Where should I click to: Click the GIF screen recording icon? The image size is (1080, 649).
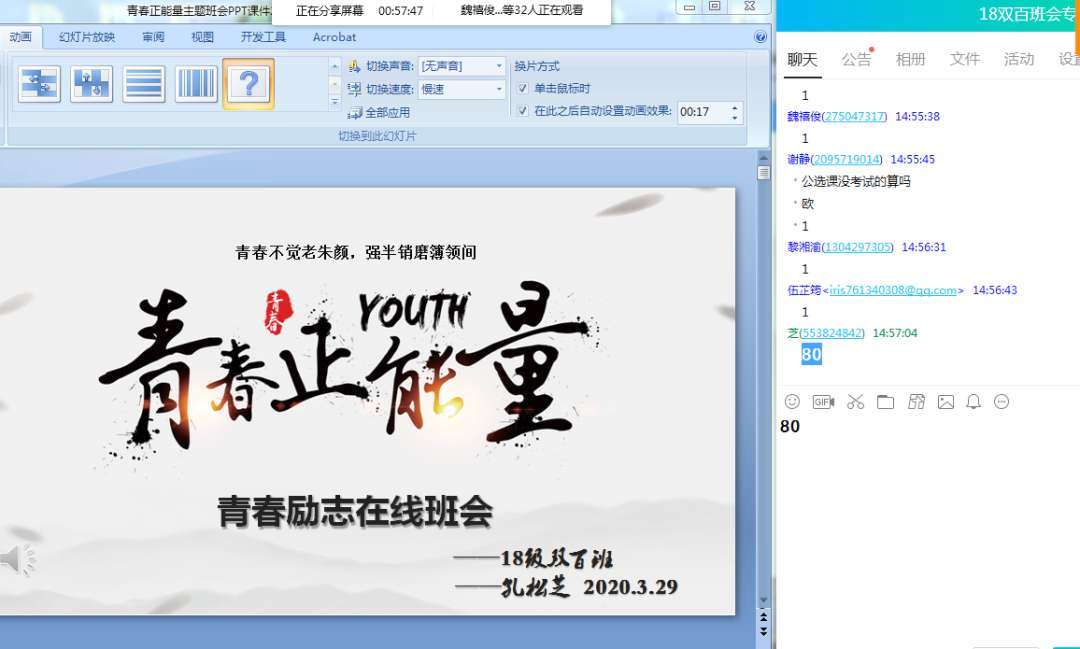coord(821,402)
